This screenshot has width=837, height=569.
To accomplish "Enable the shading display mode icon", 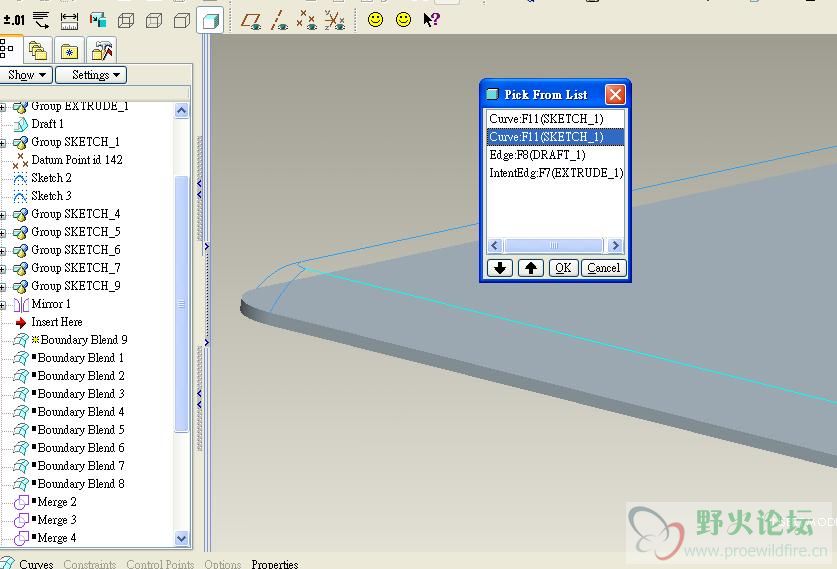I will click(210, 21).
